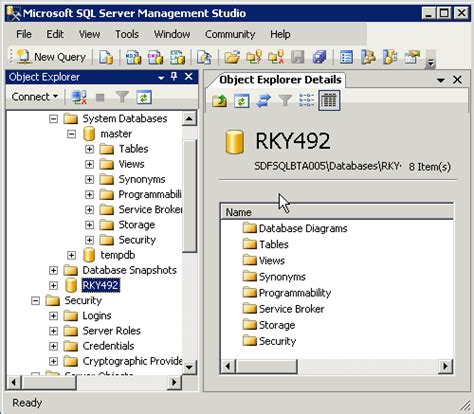This screenshot has width=474, height=414.
Task: Click Database Engine Query icon in toolbar
Action: pyautogui.click(x=106, y=57)
